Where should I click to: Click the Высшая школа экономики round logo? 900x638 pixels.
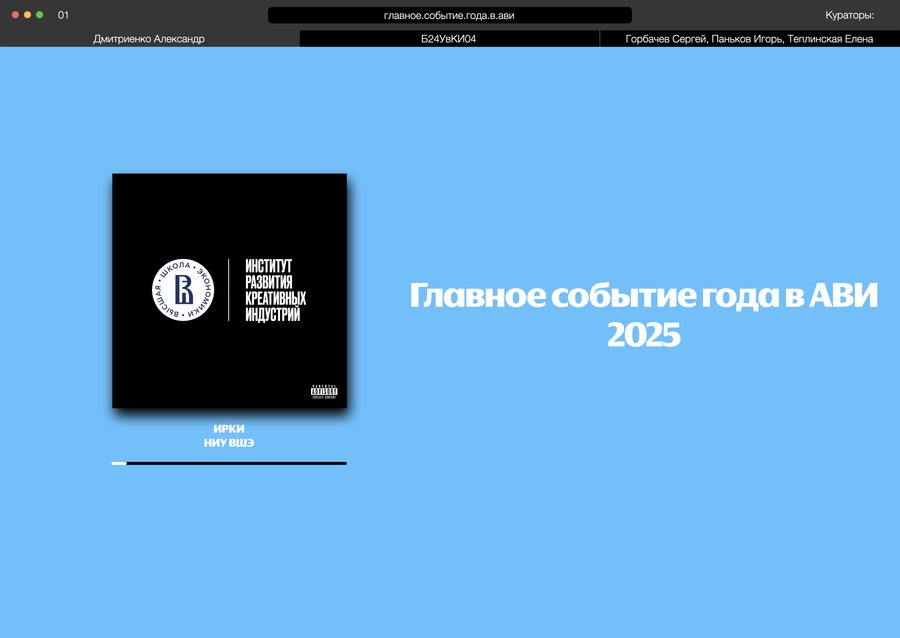183,290
